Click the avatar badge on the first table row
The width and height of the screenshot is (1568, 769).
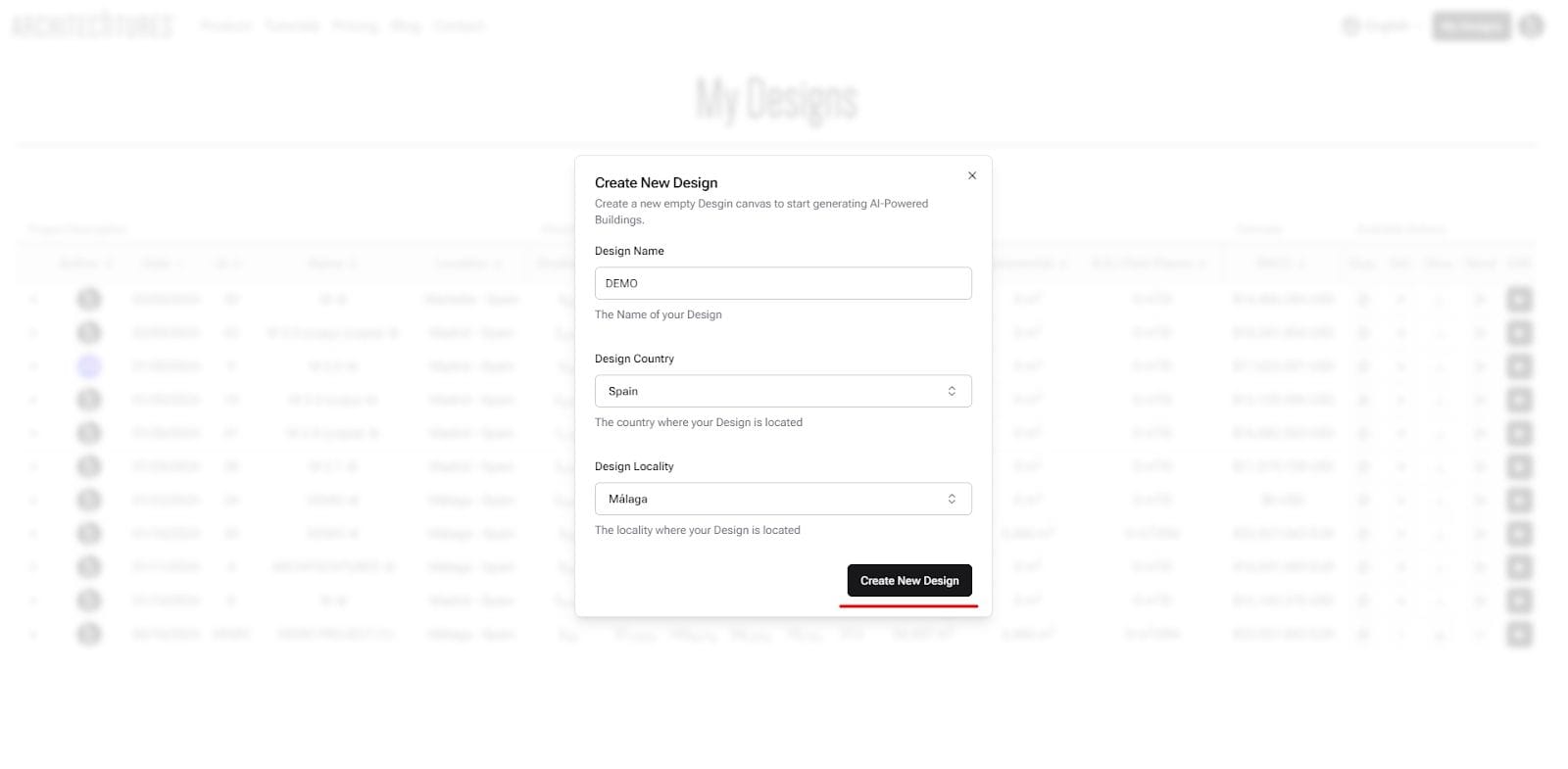89,299
